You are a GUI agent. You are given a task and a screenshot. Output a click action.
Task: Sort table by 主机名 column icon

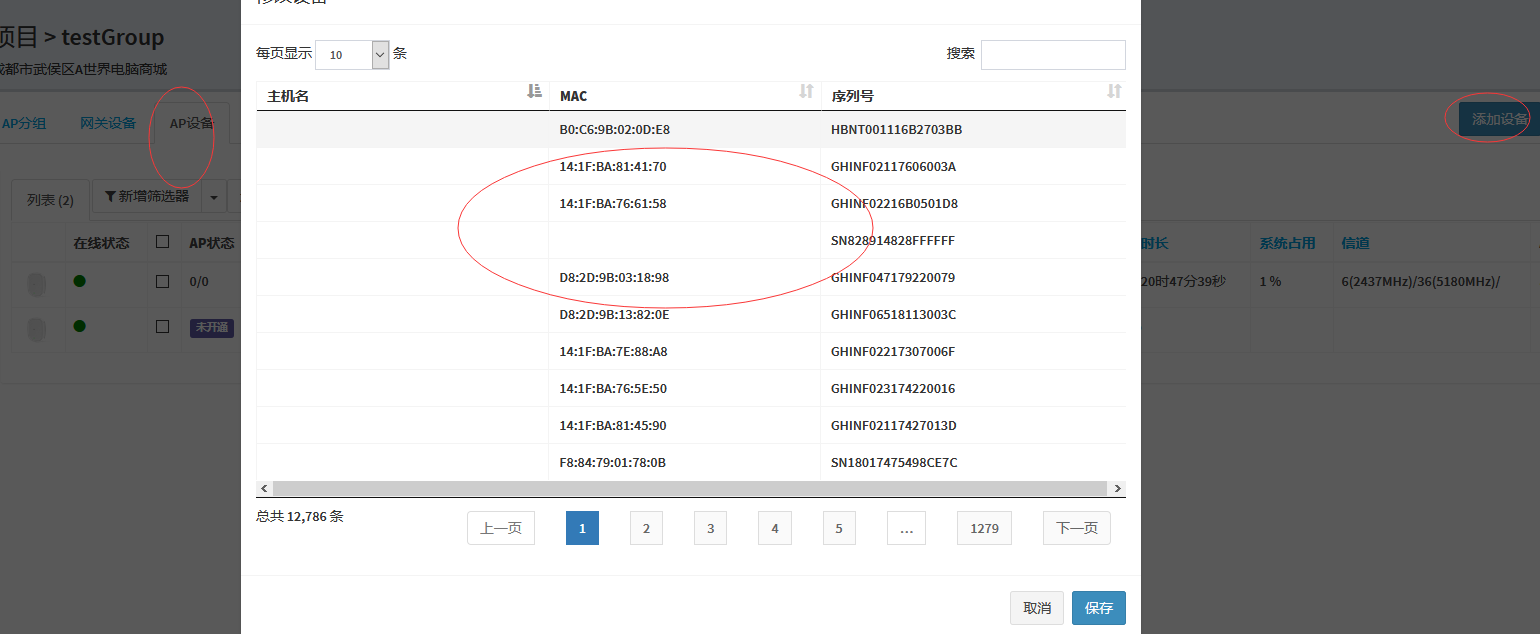534,92
